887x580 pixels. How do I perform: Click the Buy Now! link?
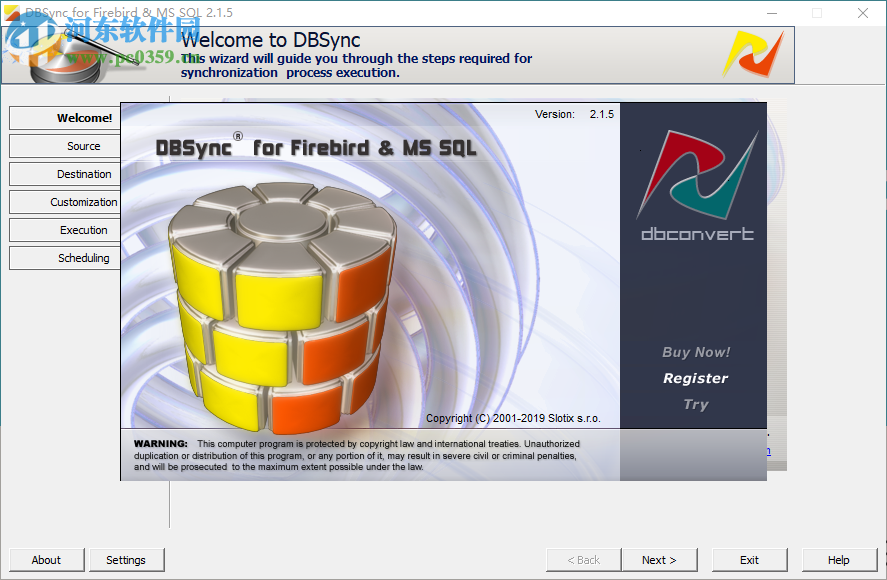(x=695, y=352)
